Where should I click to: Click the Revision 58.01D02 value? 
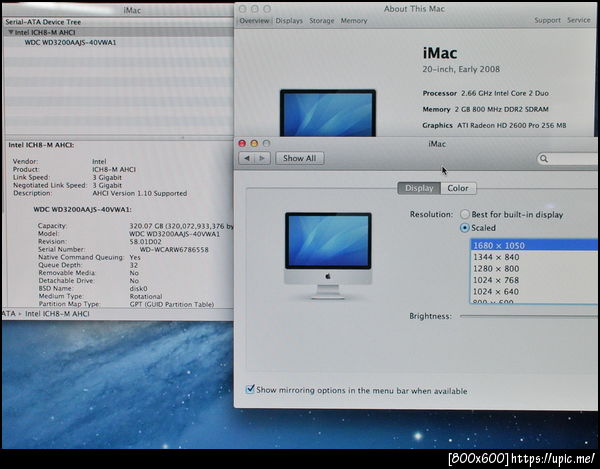tap(145, 242)
